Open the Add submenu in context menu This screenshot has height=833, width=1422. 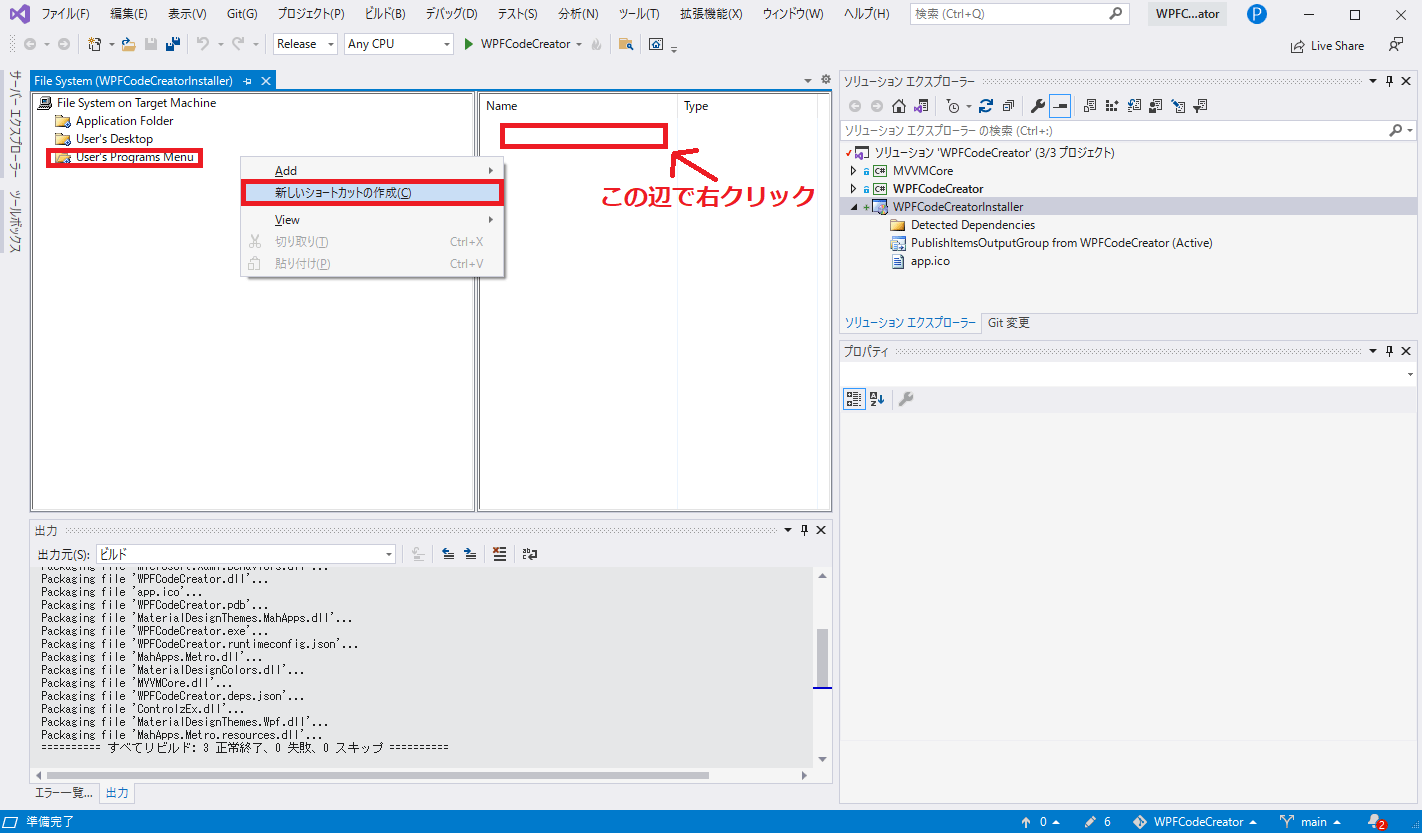tap(372, 171)
